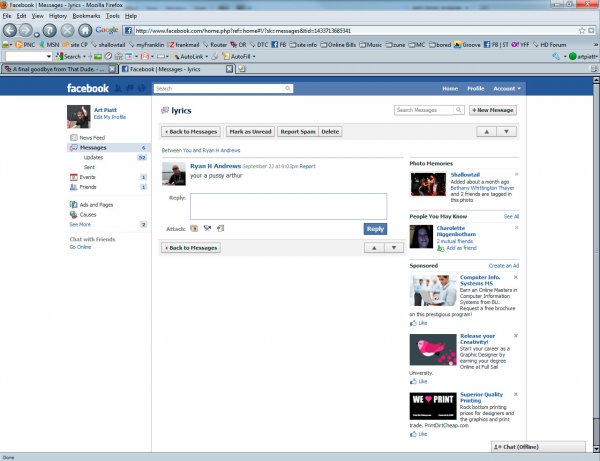Like the Superior Quality Printing ad
This screenshot has height=461, width=600.
pyautogui.click(x=422, y=436)
